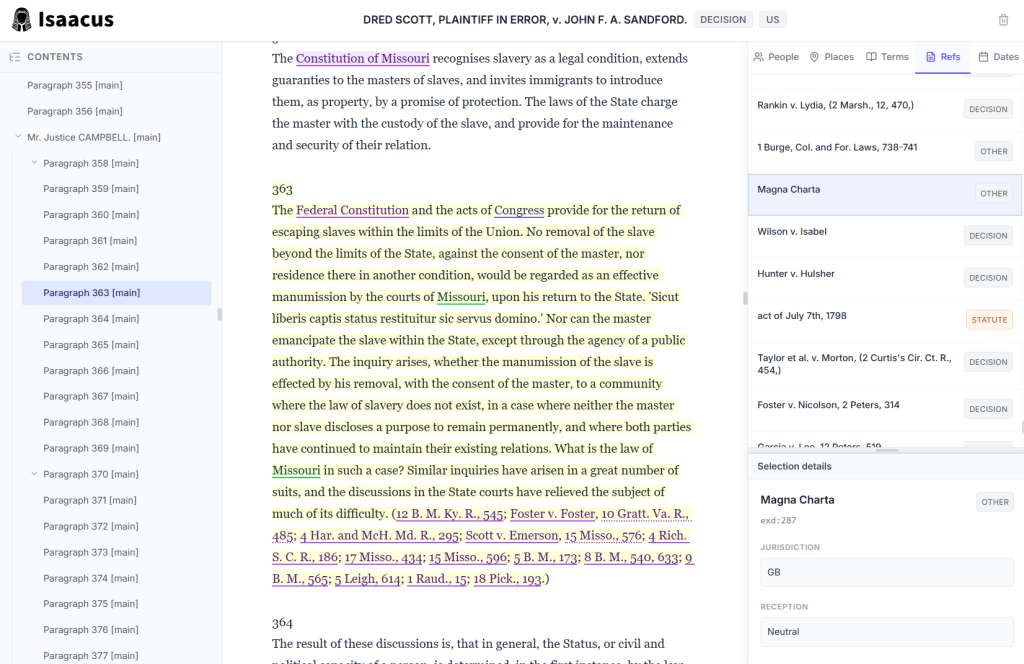The width and height of the screenshot is (1024, 664).
Task: Switch to the Places tab
Action: (831, 57)
